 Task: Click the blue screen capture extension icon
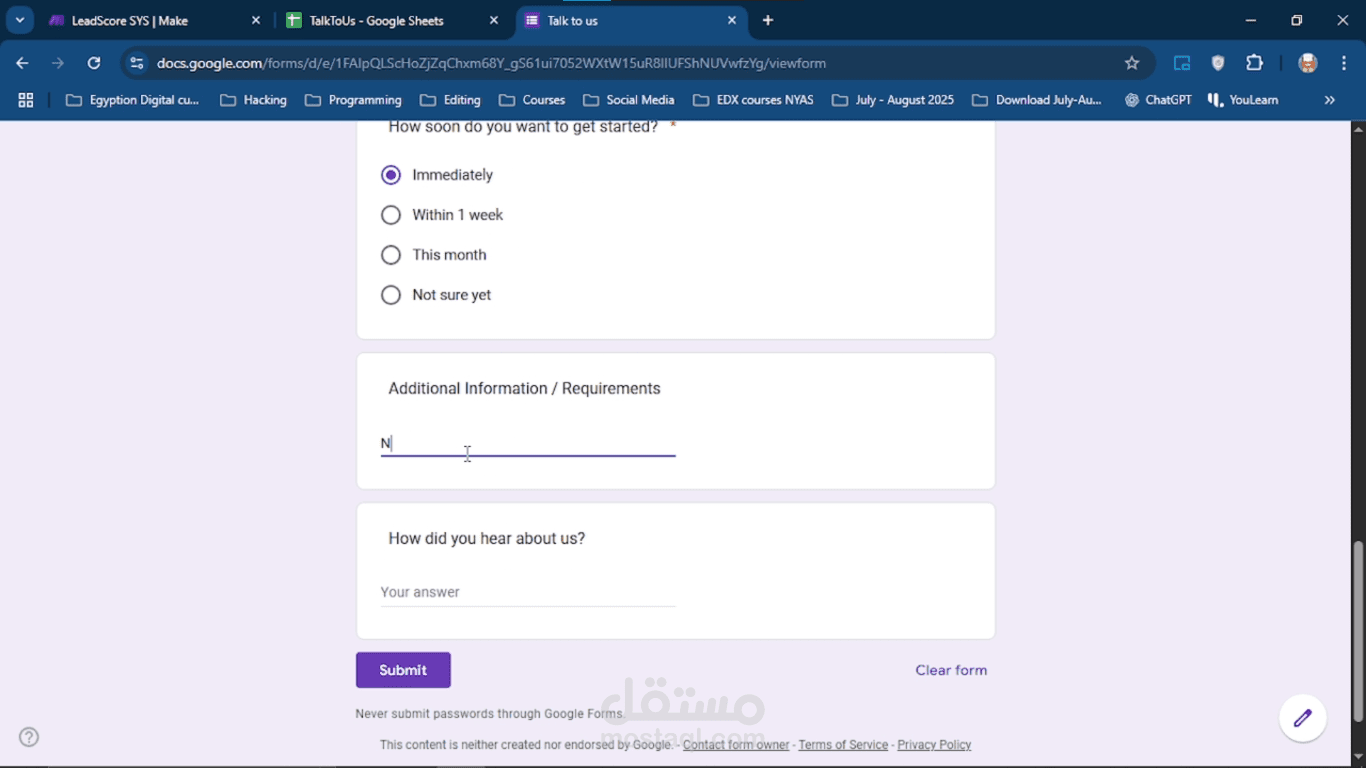1182,63
